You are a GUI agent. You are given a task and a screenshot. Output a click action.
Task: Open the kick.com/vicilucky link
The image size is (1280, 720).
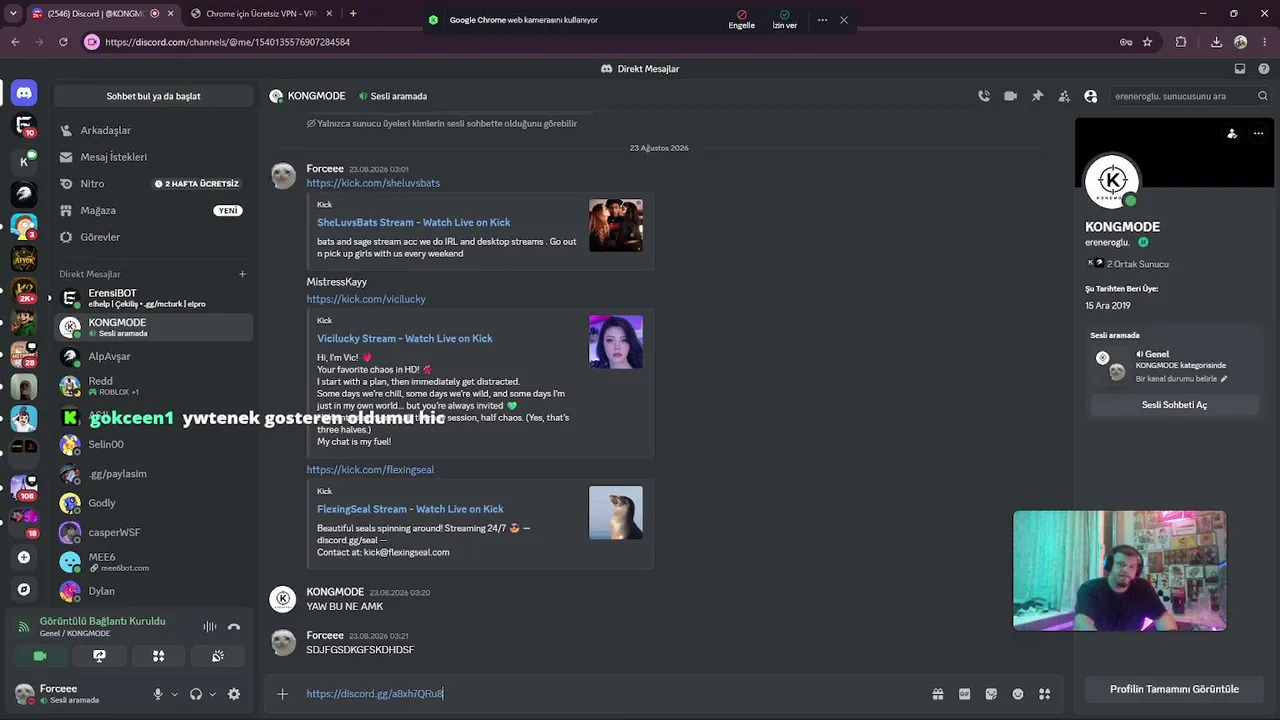[366, 299]
